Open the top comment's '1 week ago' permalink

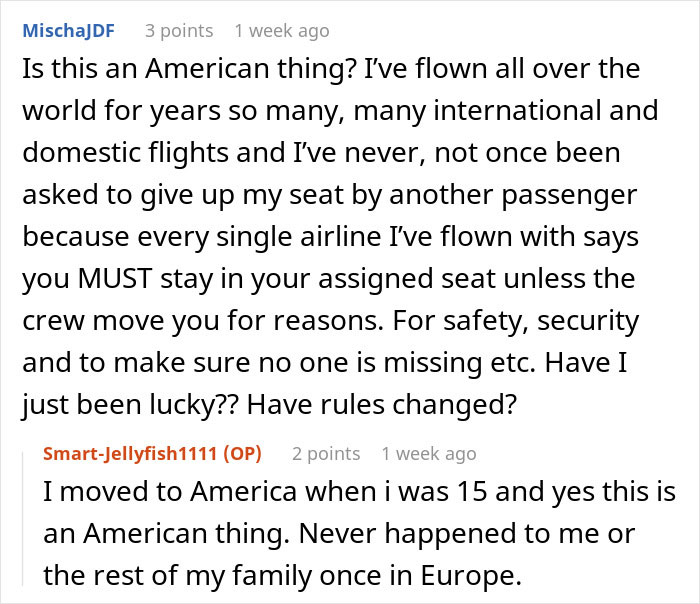coord(281,31)
